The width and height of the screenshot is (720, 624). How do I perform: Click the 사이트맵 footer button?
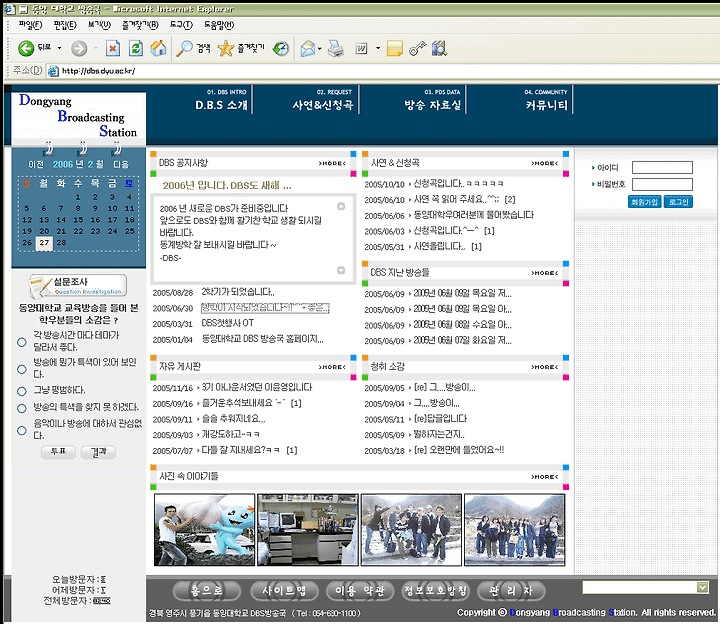click(284, 590)
